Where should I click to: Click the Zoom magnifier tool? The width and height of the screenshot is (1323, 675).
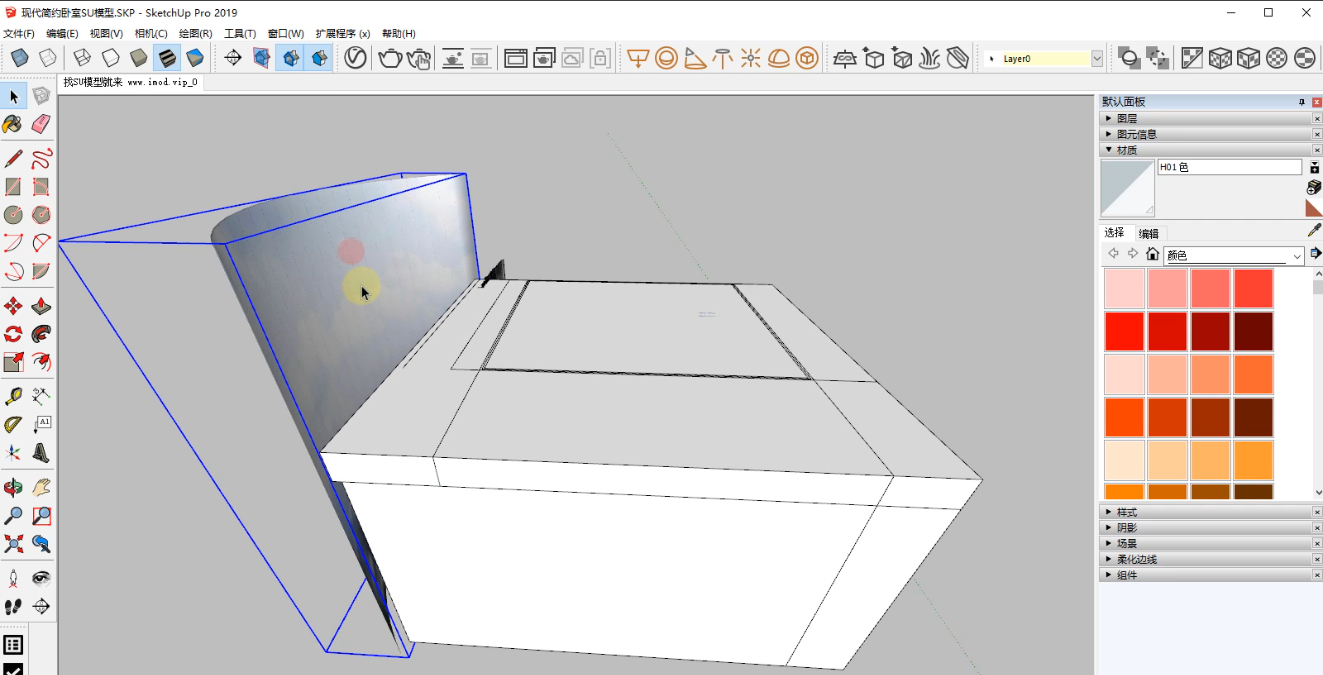[x=13, y=516]
